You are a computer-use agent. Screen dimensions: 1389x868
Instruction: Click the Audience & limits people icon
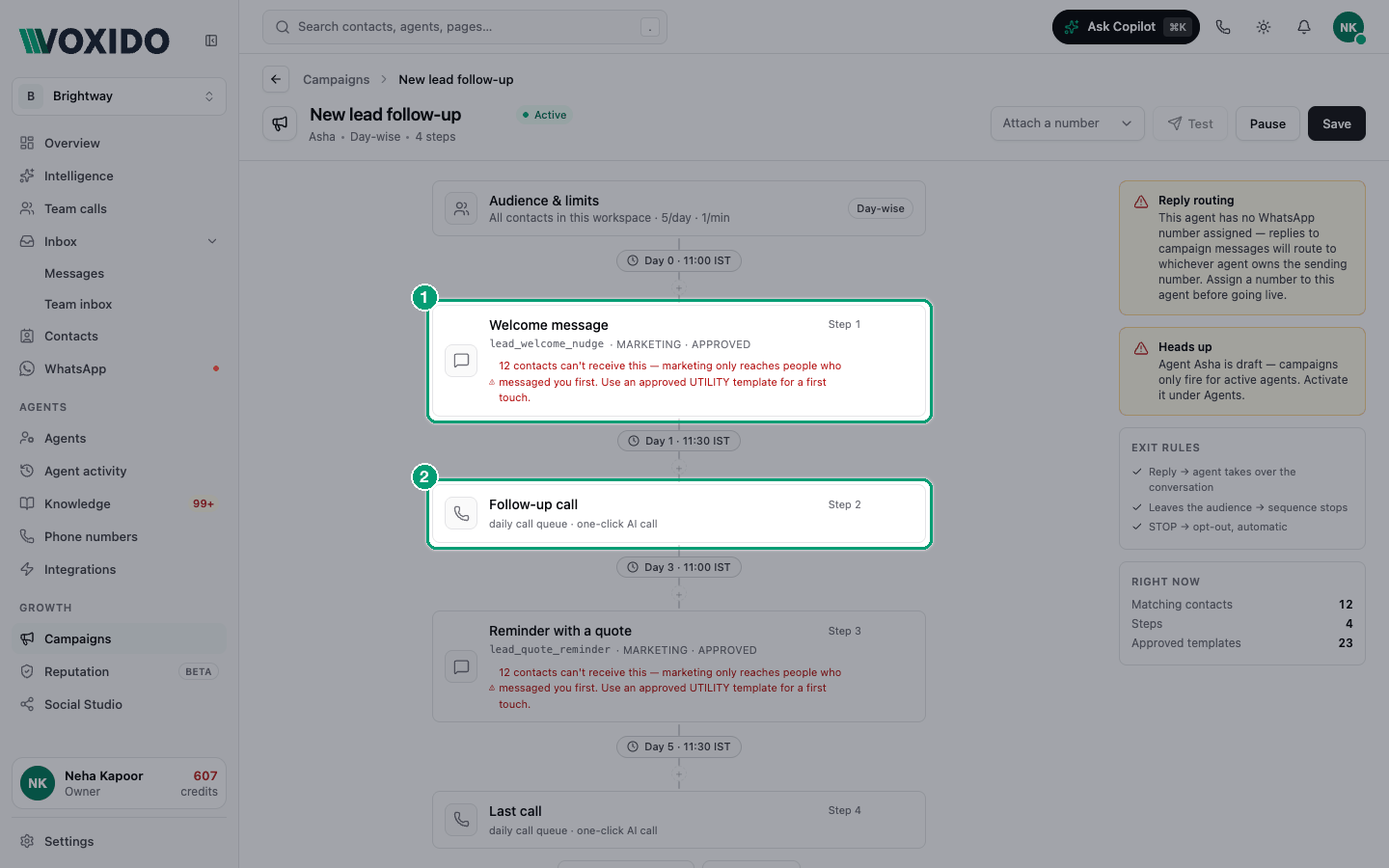coord(461,208)
